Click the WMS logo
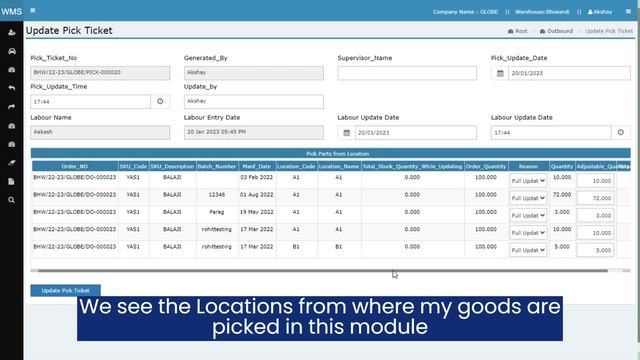640x360 pixels. [11, 11]
